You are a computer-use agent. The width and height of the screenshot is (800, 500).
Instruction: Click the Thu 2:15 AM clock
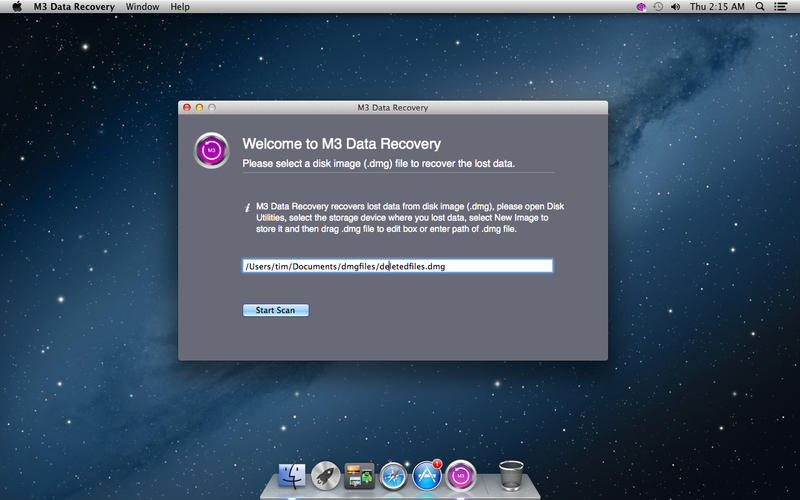717,7
